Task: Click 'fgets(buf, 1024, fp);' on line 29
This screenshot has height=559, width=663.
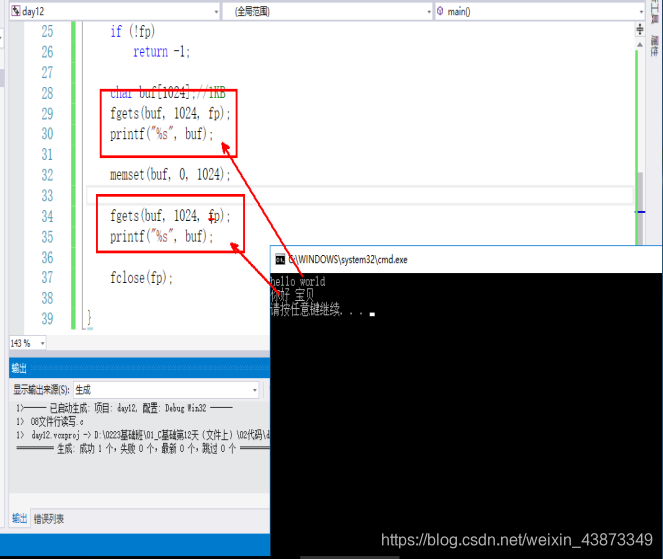Action: (x=170, y=113)
